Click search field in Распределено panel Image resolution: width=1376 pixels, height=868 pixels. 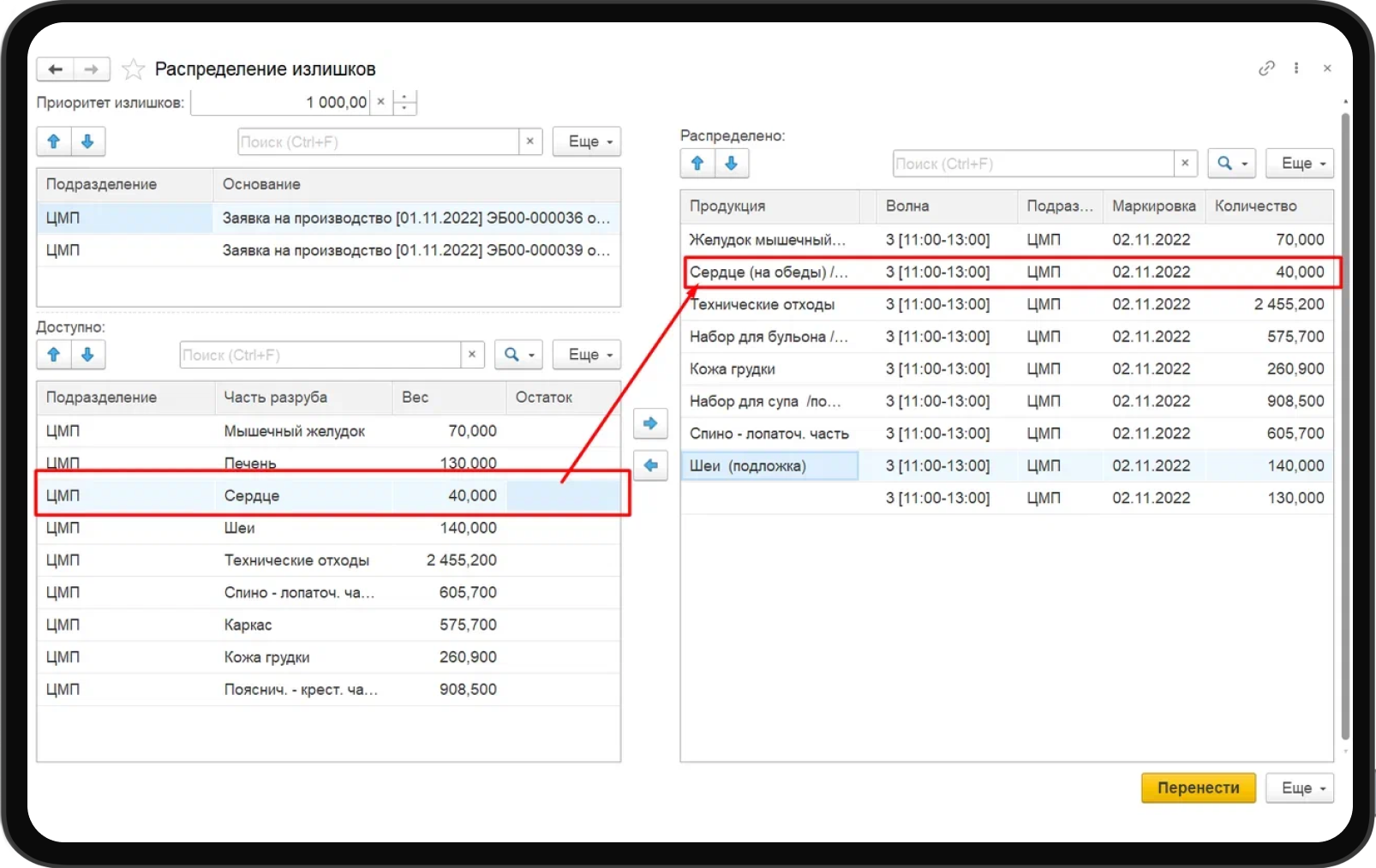pos(1032,164)
